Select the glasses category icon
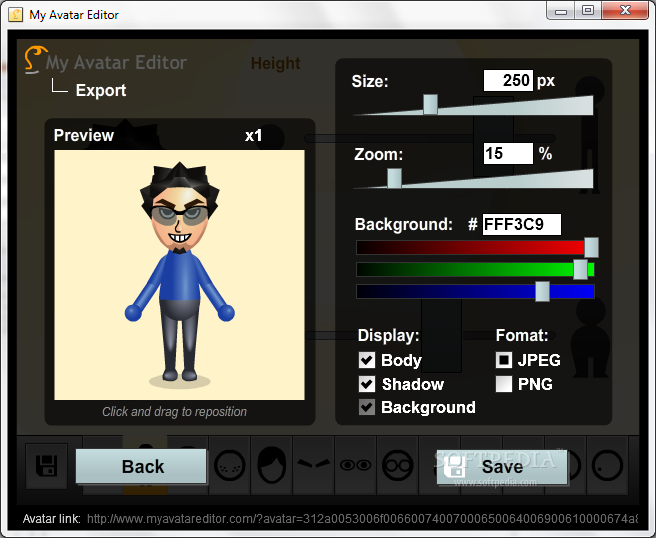The image size is (656, 538). click(x=397, y=465)
